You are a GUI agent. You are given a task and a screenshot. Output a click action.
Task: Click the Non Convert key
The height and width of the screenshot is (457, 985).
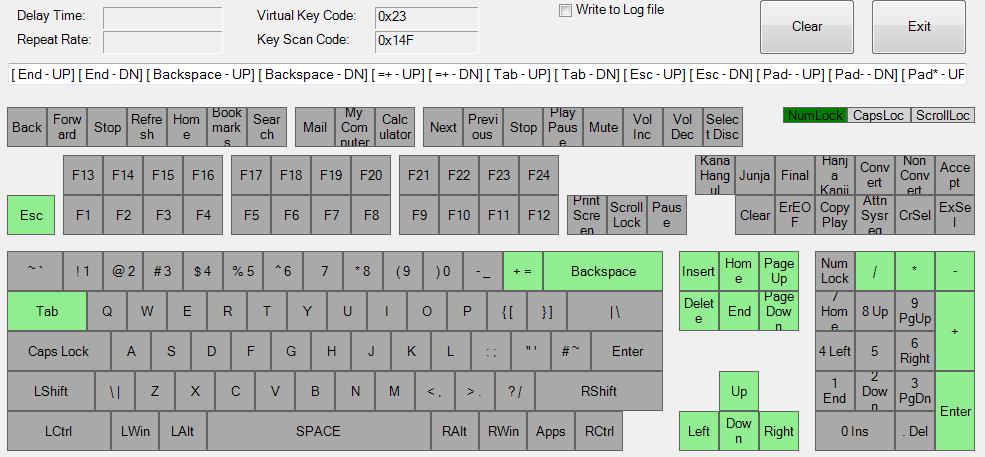coord(915,175)
